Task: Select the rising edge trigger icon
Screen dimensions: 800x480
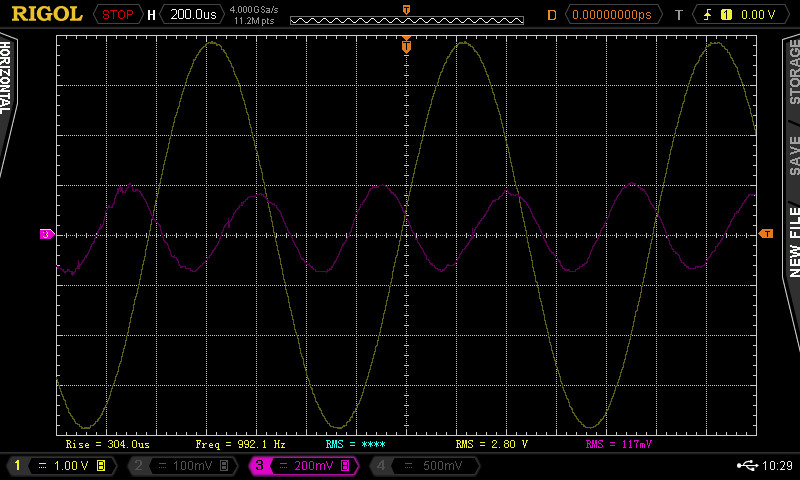Action: click(708, 15)
